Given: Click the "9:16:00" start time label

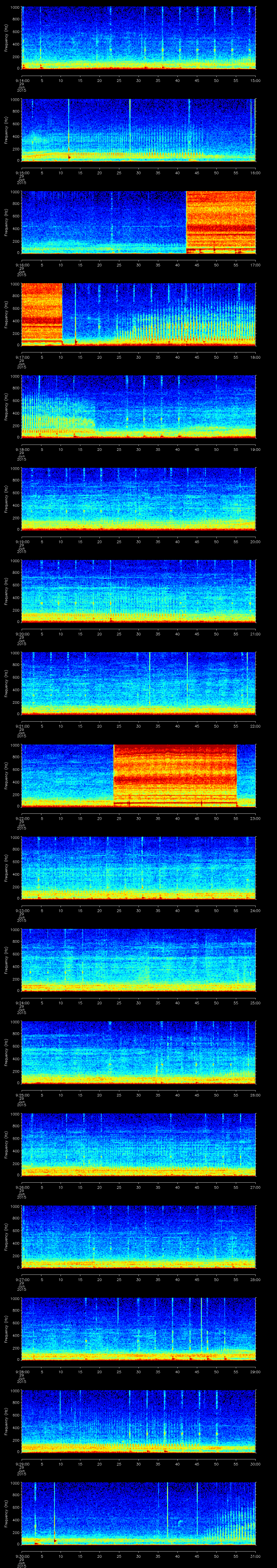Looking at the screenshot, I should (22, 265).
